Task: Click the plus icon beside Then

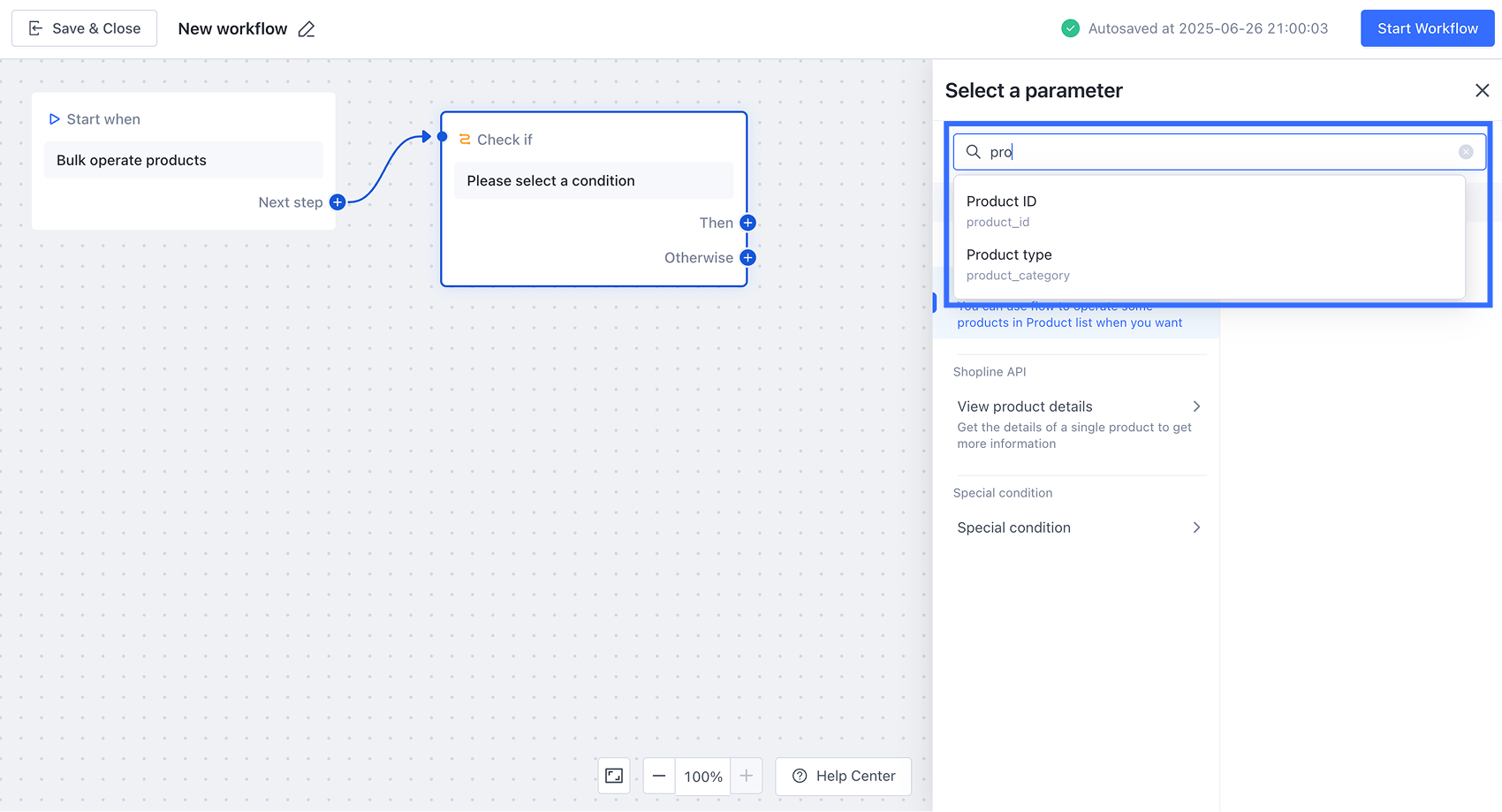Action: click(747, 223)
